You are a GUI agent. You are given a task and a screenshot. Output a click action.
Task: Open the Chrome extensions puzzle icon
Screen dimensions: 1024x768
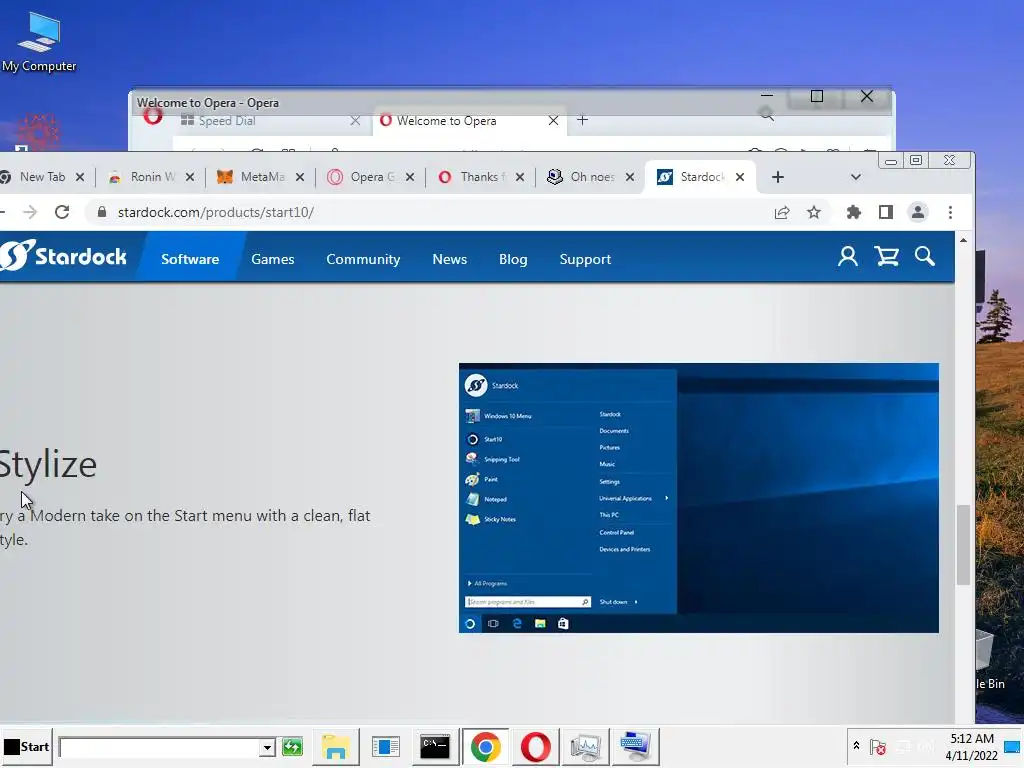pos(854,212)
